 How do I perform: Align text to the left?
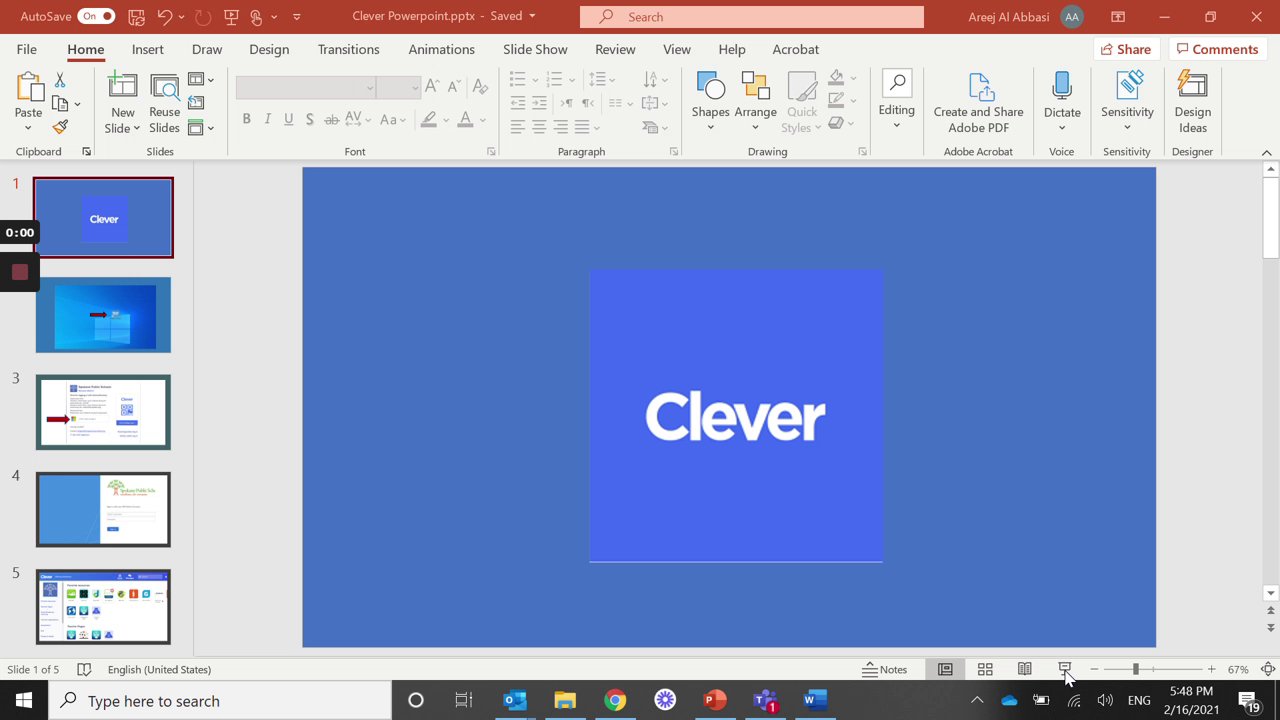click(x=517, y=127)
